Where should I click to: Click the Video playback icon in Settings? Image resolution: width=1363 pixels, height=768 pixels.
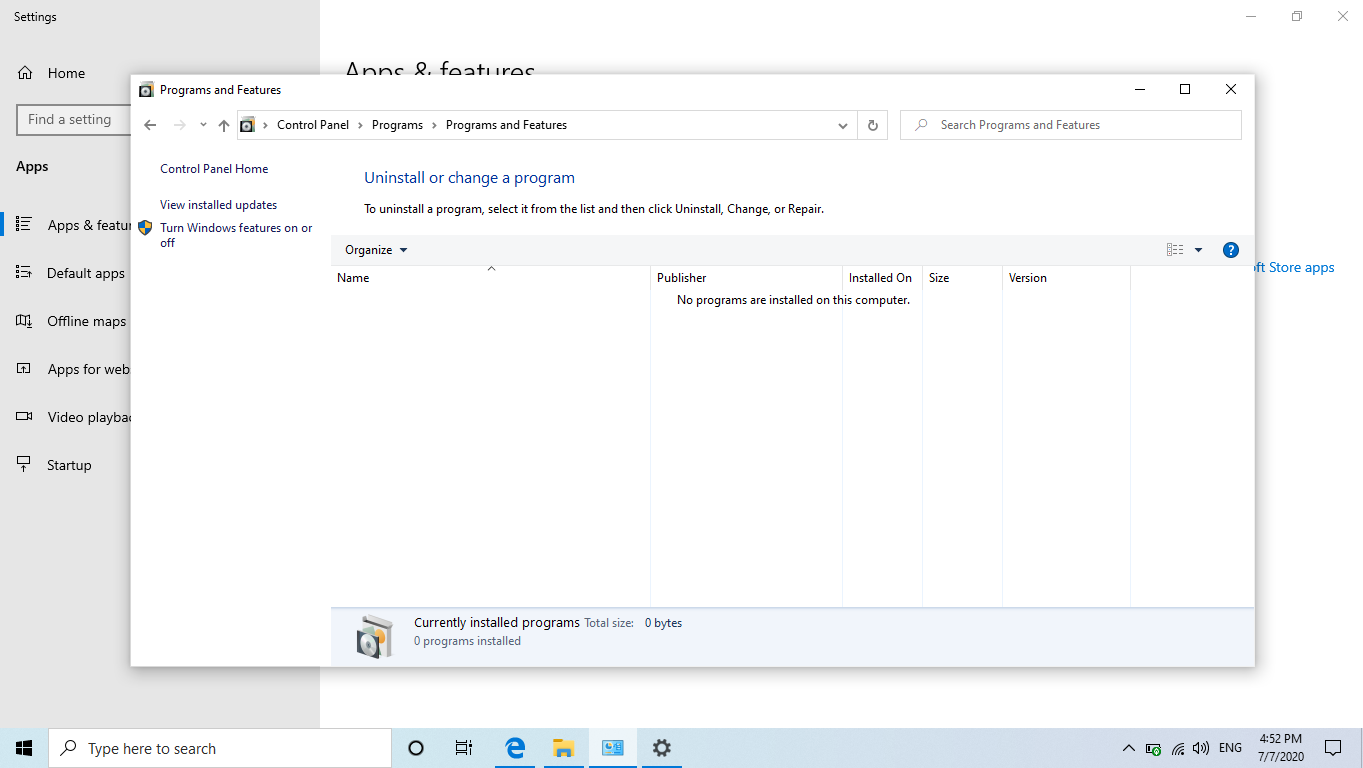click(x=24, y=417)
